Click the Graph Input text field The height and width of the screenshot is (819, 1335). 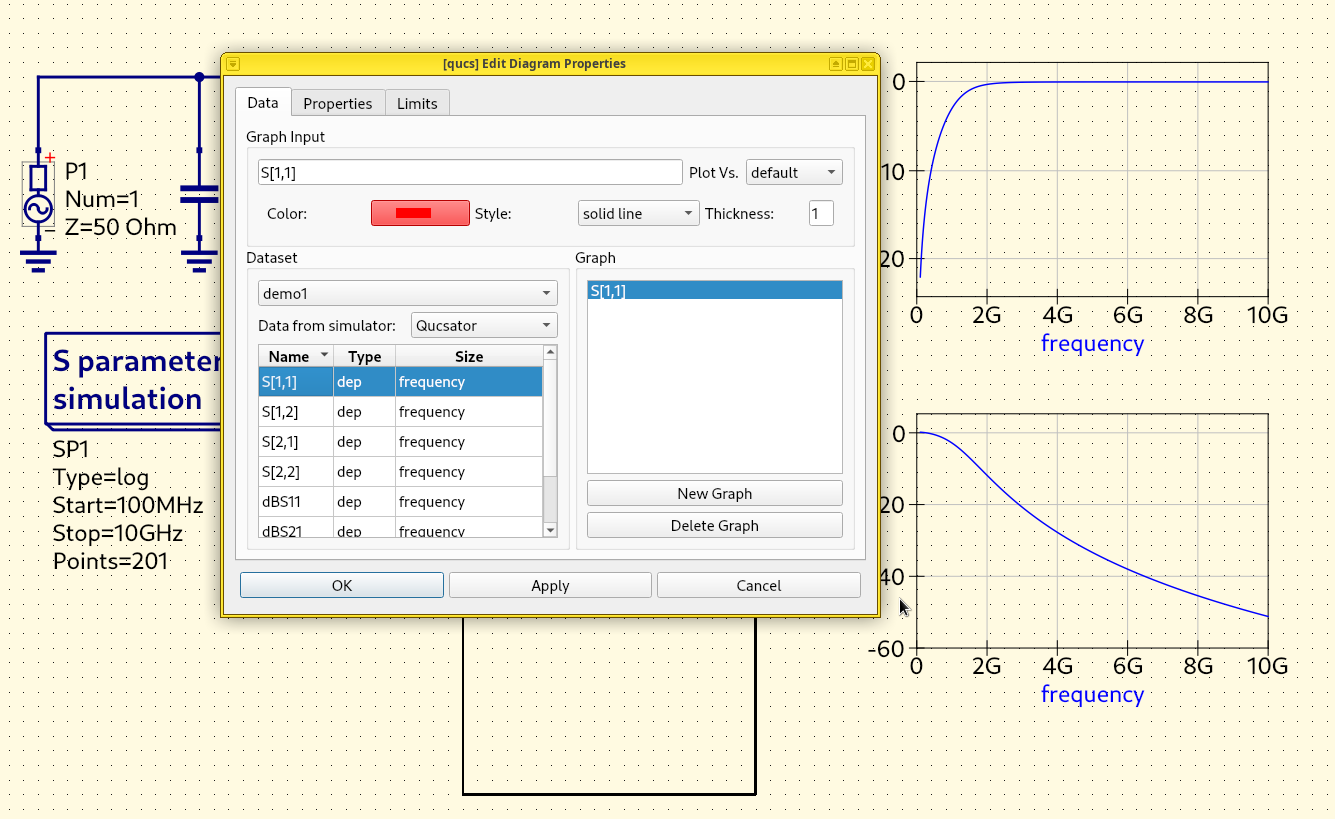[469, 173]
